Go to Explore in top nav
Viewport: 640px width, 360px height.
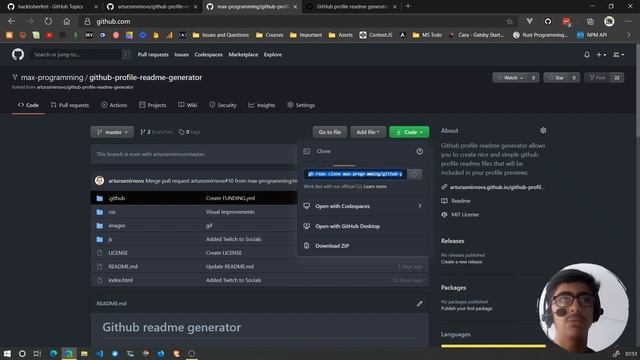[x=273, y=55]
